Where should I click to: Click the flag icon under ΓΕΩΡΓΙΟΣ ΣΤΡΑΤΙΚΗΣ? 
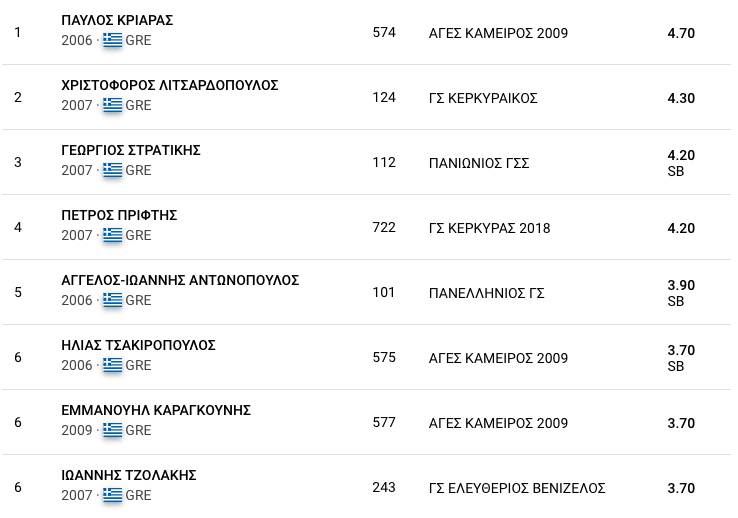coord(112,170)
